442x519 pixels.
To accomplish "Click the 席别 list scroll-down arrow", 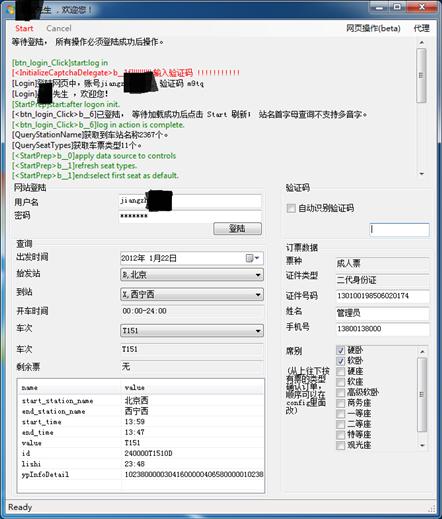I will click(422, 445).
